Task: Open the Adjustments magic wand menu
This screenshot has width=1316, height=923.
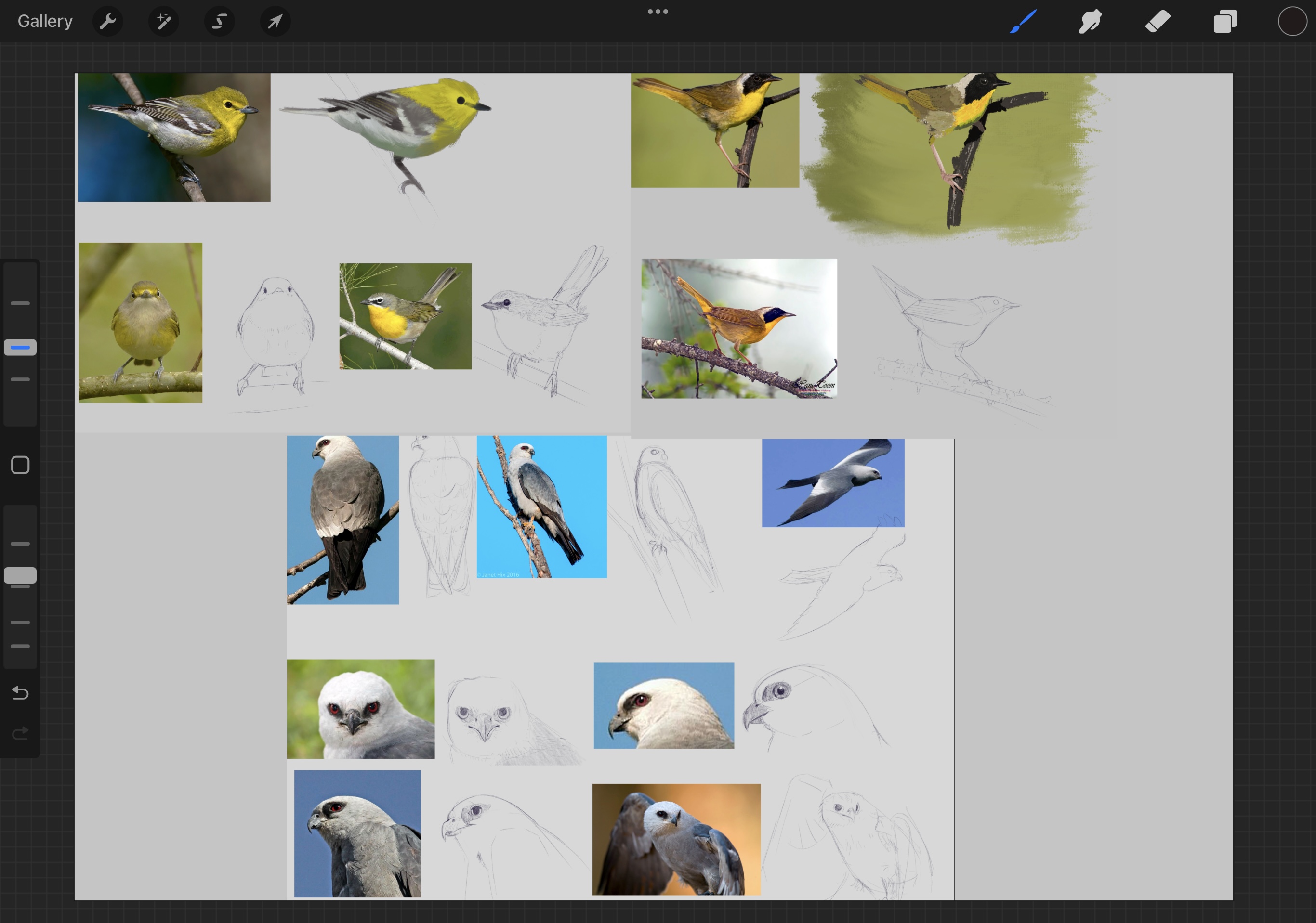Action: [x=164, y=22]
